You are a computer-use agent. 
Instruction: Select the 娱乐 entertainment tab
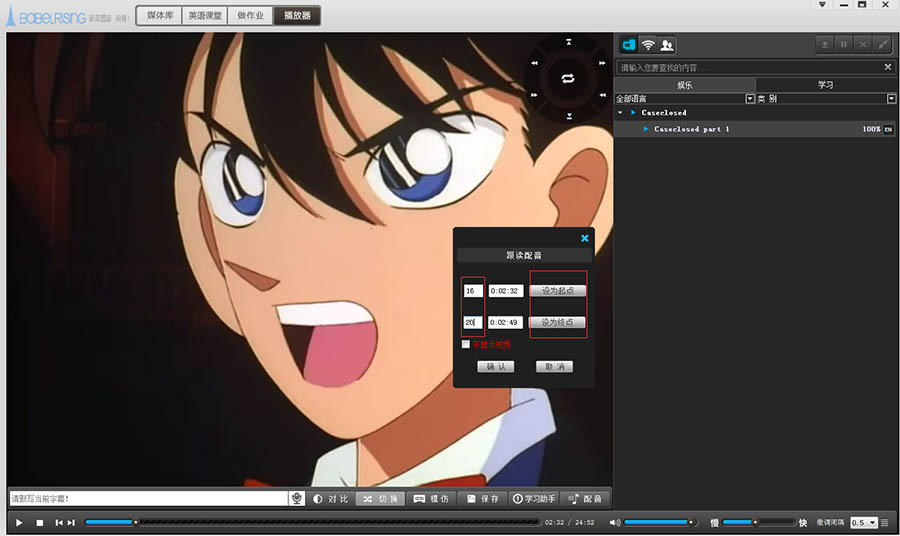pos(685,85)
